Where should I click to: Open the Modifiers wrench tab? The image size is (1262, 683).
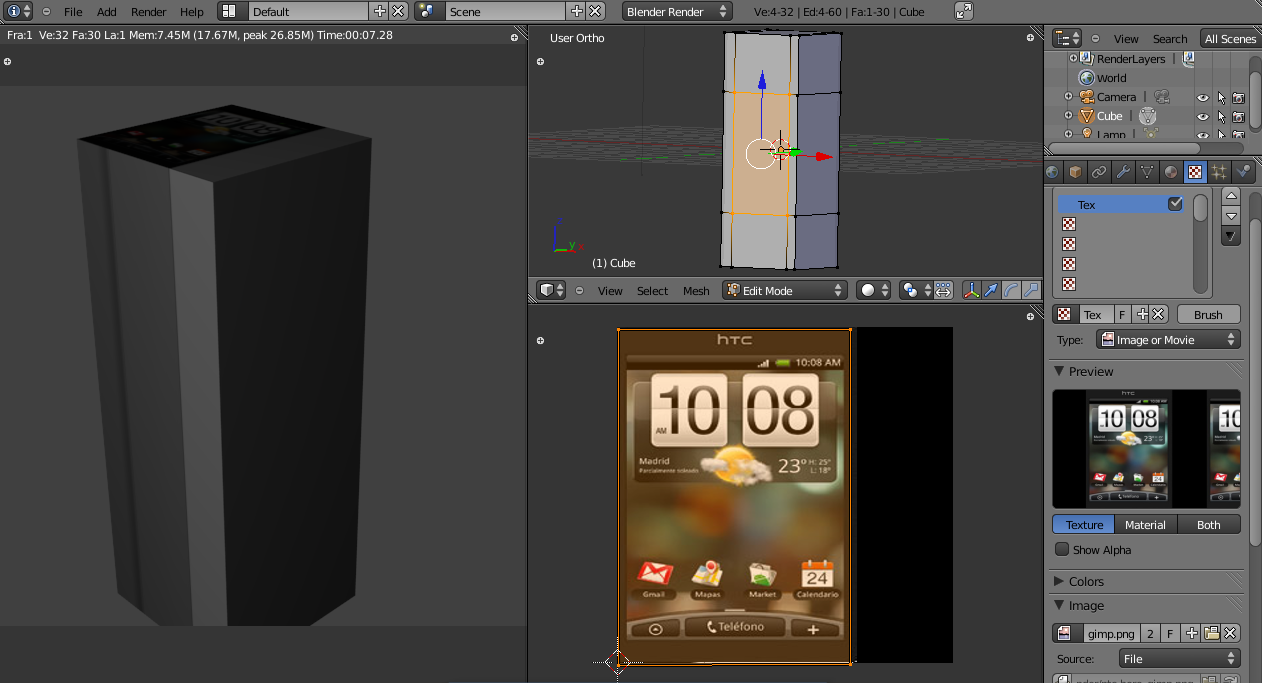point(1123,172)
